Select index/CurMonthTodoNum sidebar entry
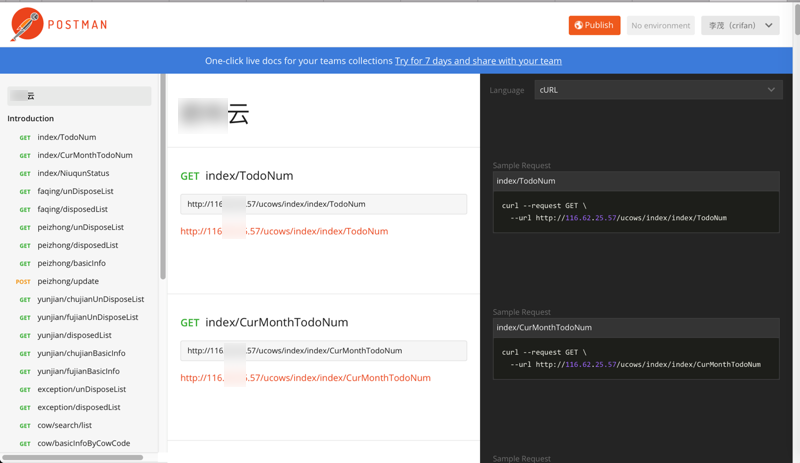The image size is (800, 463). (85, 155)
